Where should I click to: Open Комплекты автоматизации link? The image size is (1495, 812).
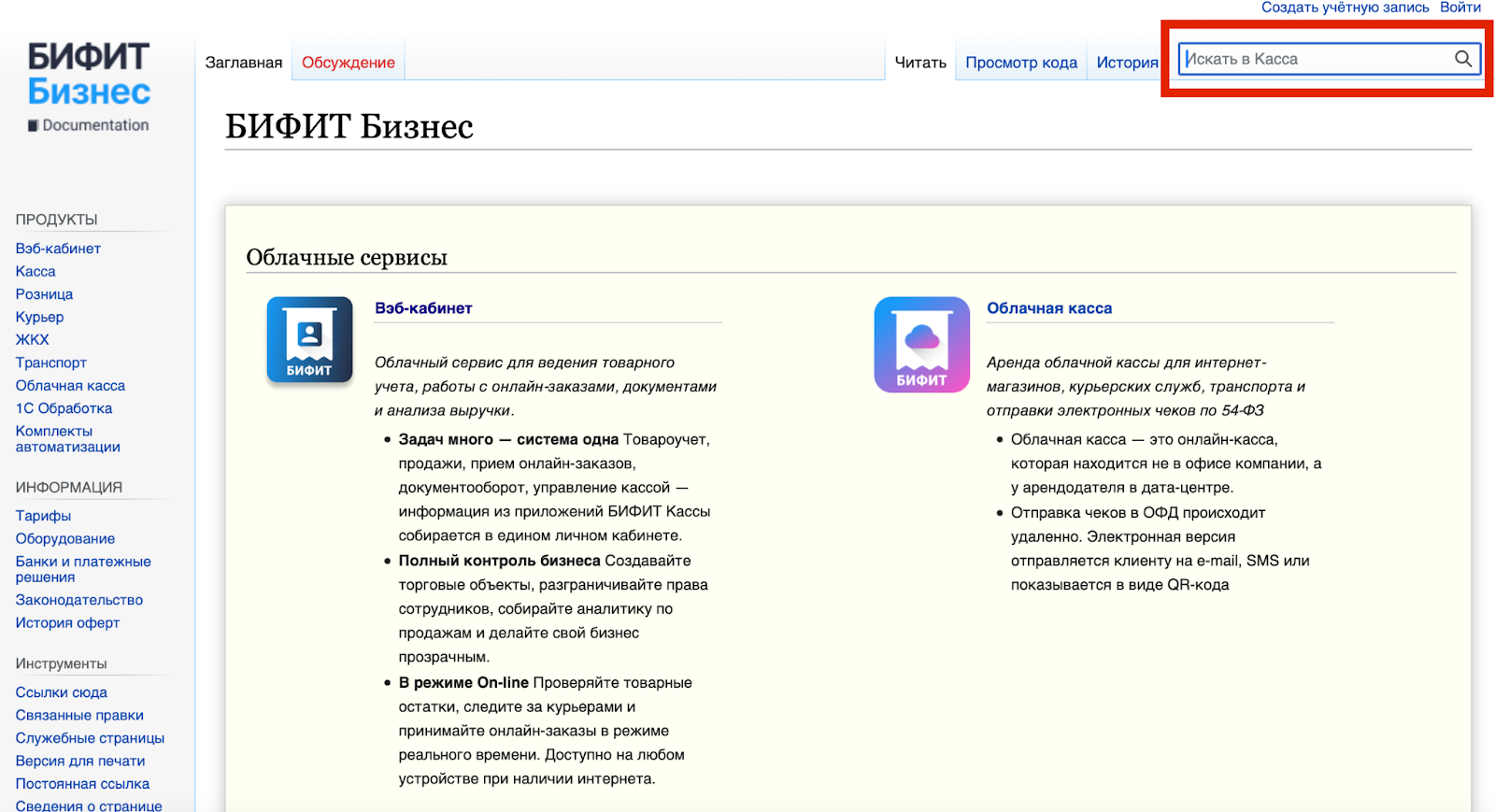tap(67, 439)
